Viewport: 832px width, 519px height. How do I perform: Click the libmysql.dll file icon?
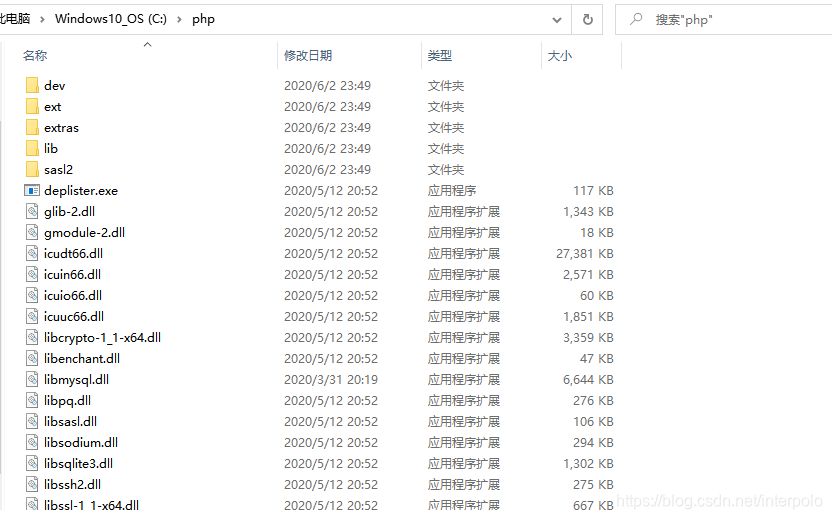click(x=32, y=379)
